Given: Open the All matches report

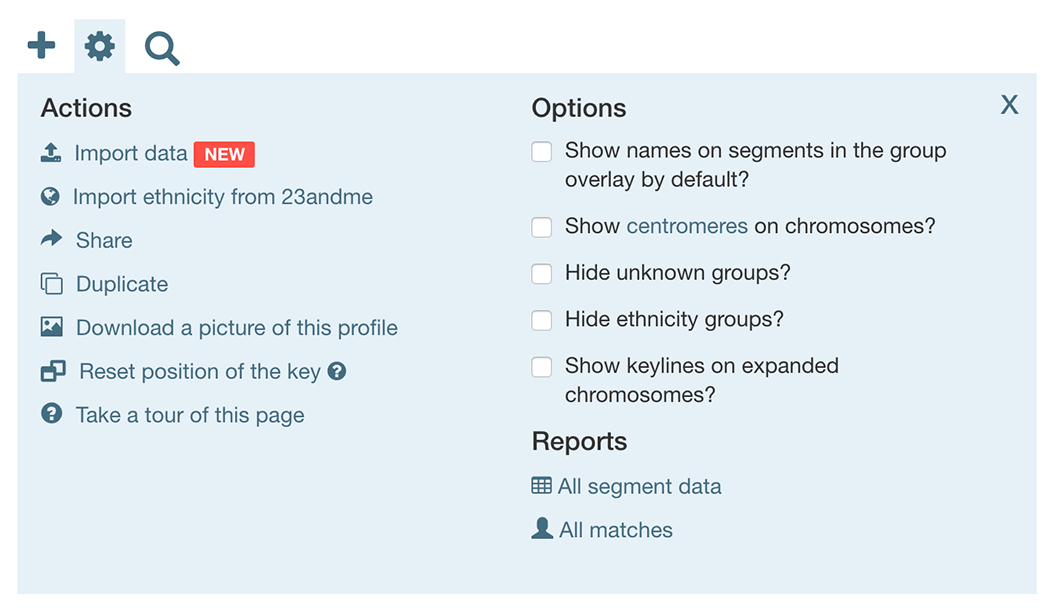Looking at the screenshot, I should [x=614, y=529].
